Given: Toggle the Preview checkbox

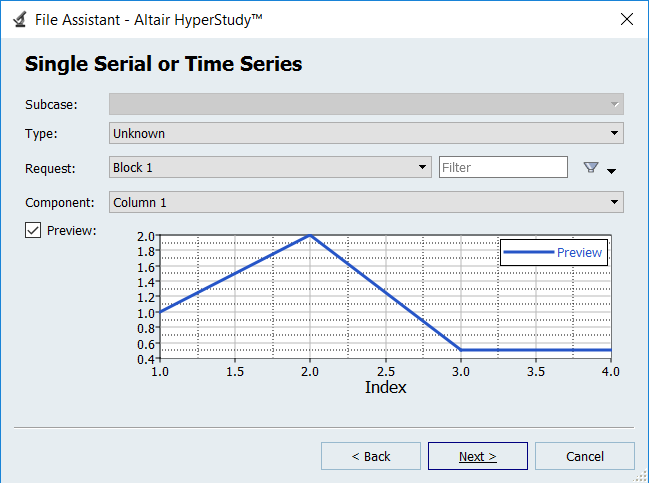Looking at the screenshot, I should coord(33,231).
